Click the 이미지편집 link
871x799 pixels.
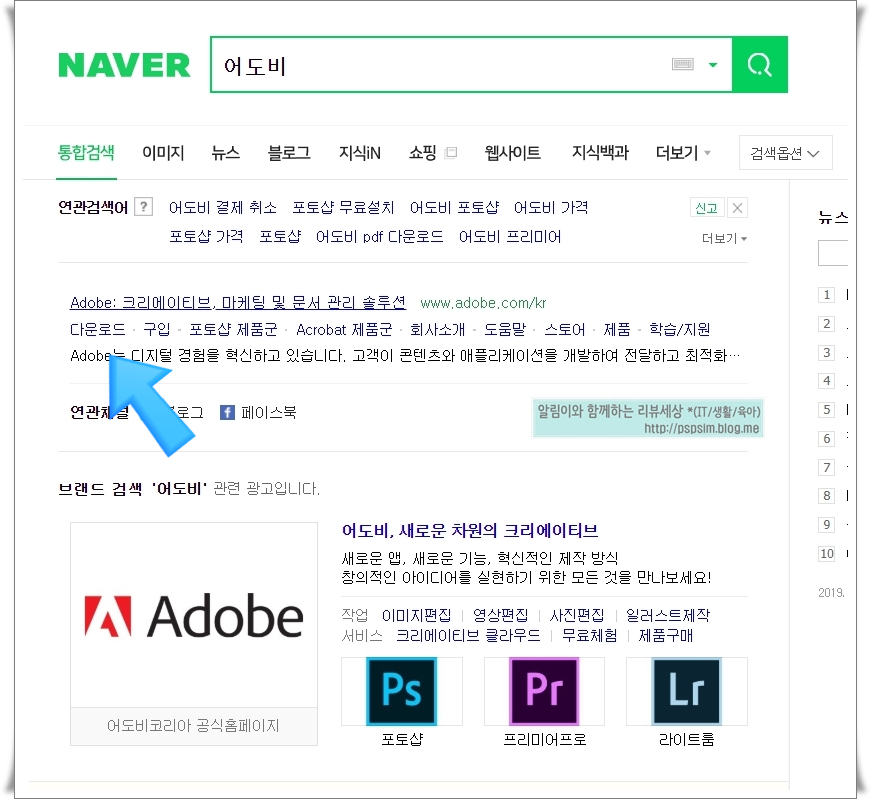[417, 615]
